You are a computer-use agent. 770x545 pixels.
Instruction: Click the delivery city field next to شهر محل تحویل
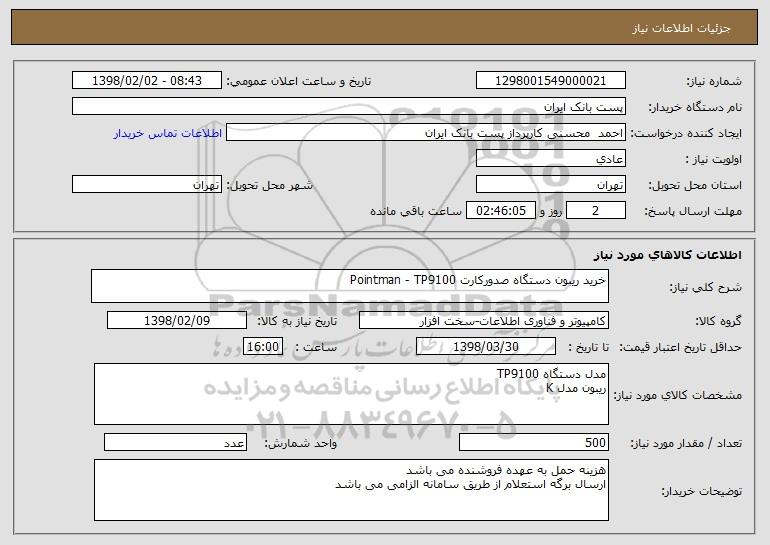147,185
